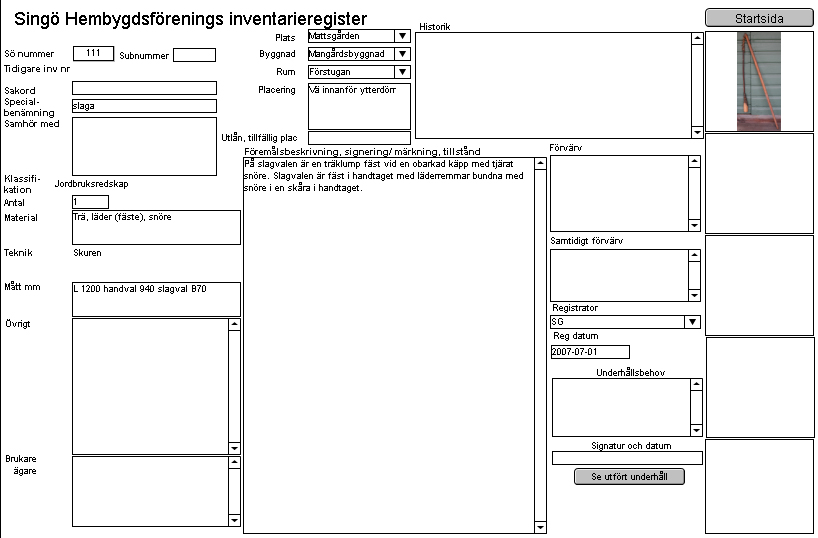Click the Samtidigt förvärv text area
Image resolution: width=818 pixels, height=538 pixels.
click(619, 276)
